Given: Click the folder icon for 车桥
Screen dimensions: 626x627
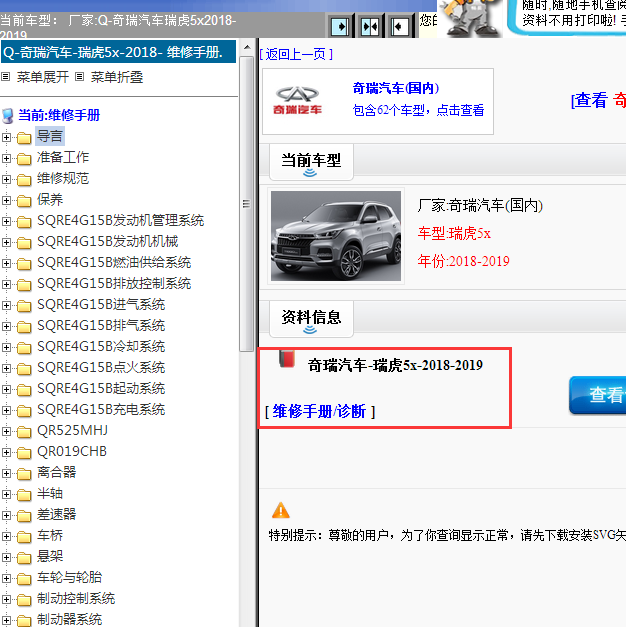Looking at the screenshot, I should click(x=24, y=537).
